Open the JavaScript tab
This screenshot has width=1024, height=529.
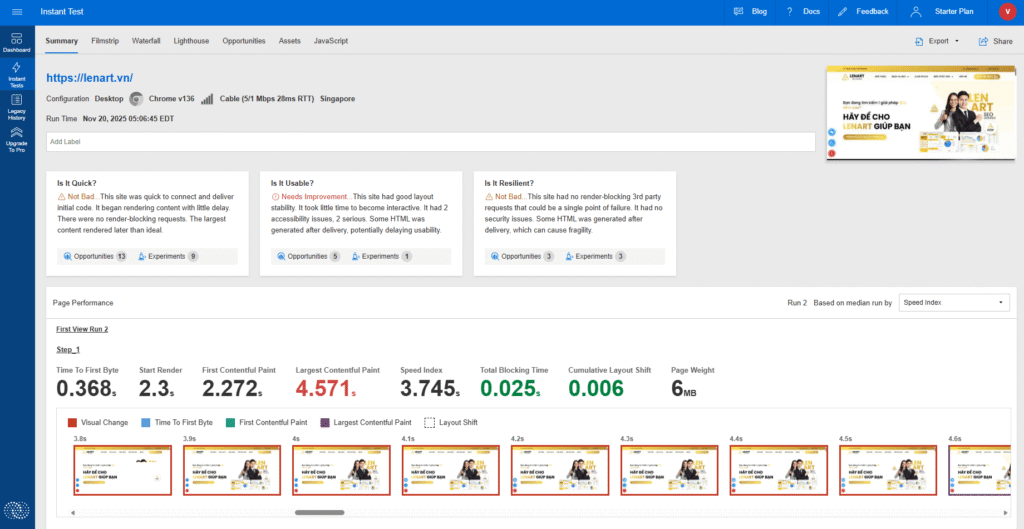[330, 40]
